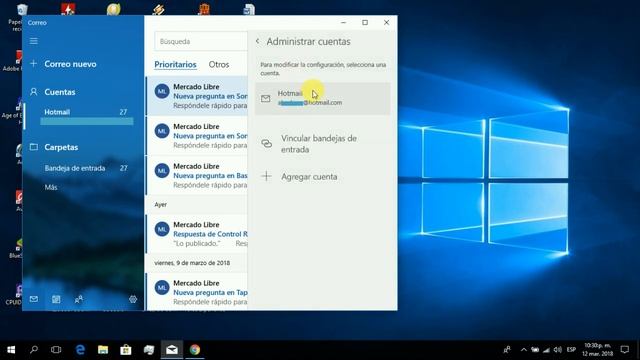The height and width of the screenshot is (360, 640).
Task: Open the network icon in system tray
Action: point(546,350)
